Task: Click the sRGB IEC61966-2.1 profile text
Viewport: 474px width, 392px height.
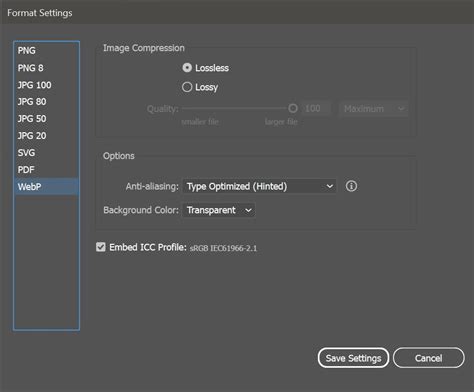Action: (x=223, y=248)
